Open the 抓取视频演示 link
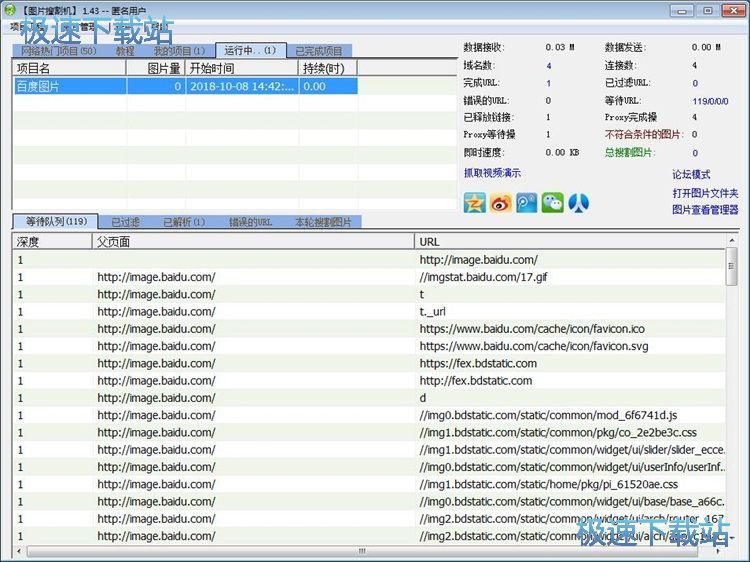 click(492, 173)
